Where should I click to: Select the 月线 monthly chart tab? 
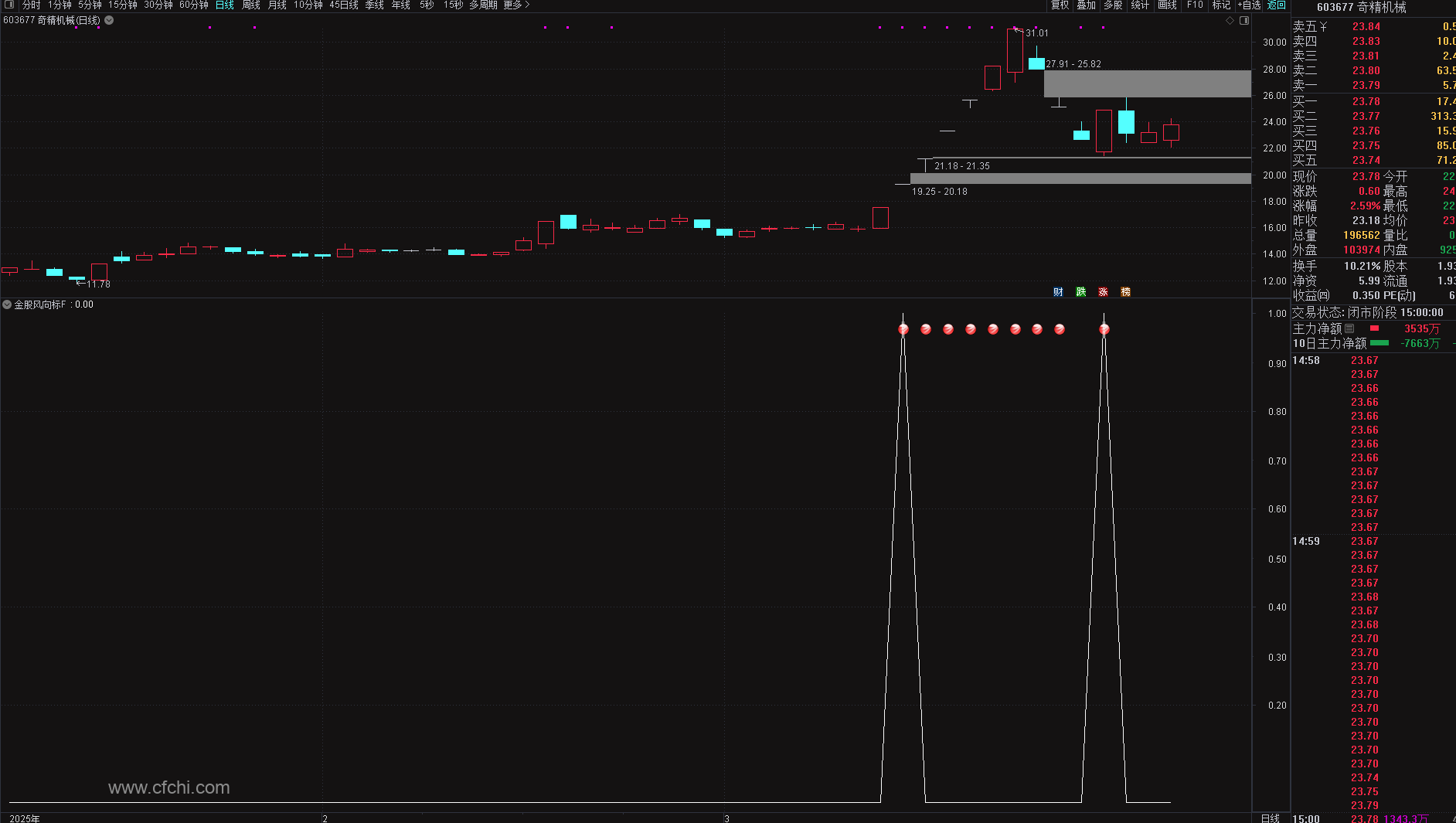[x=277, y=5]
